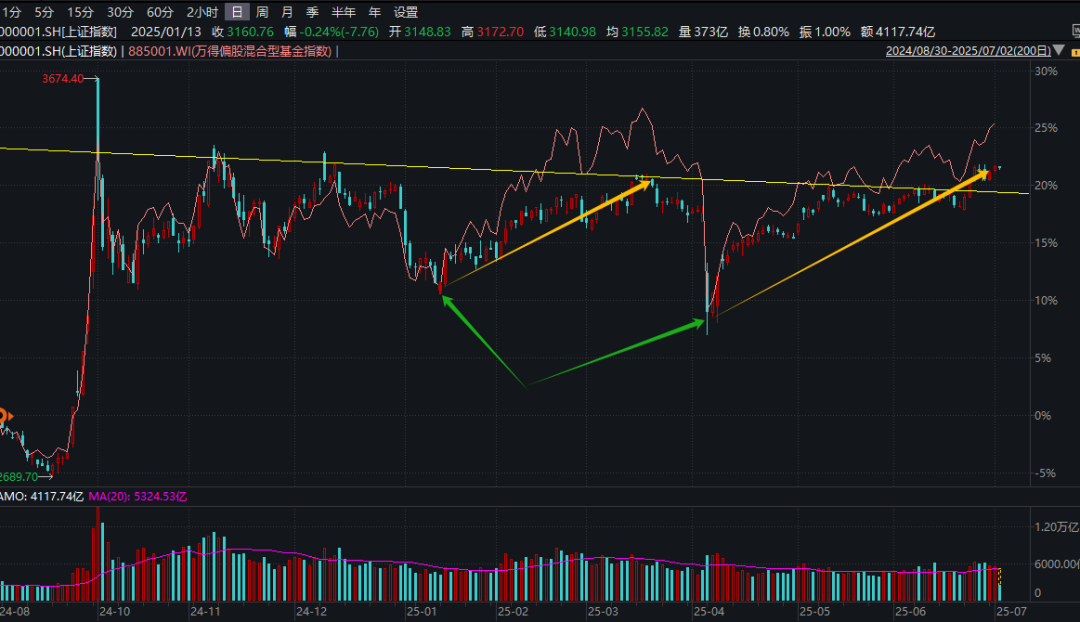Click the 10% mark on right axis

[x=1046, y=300]
